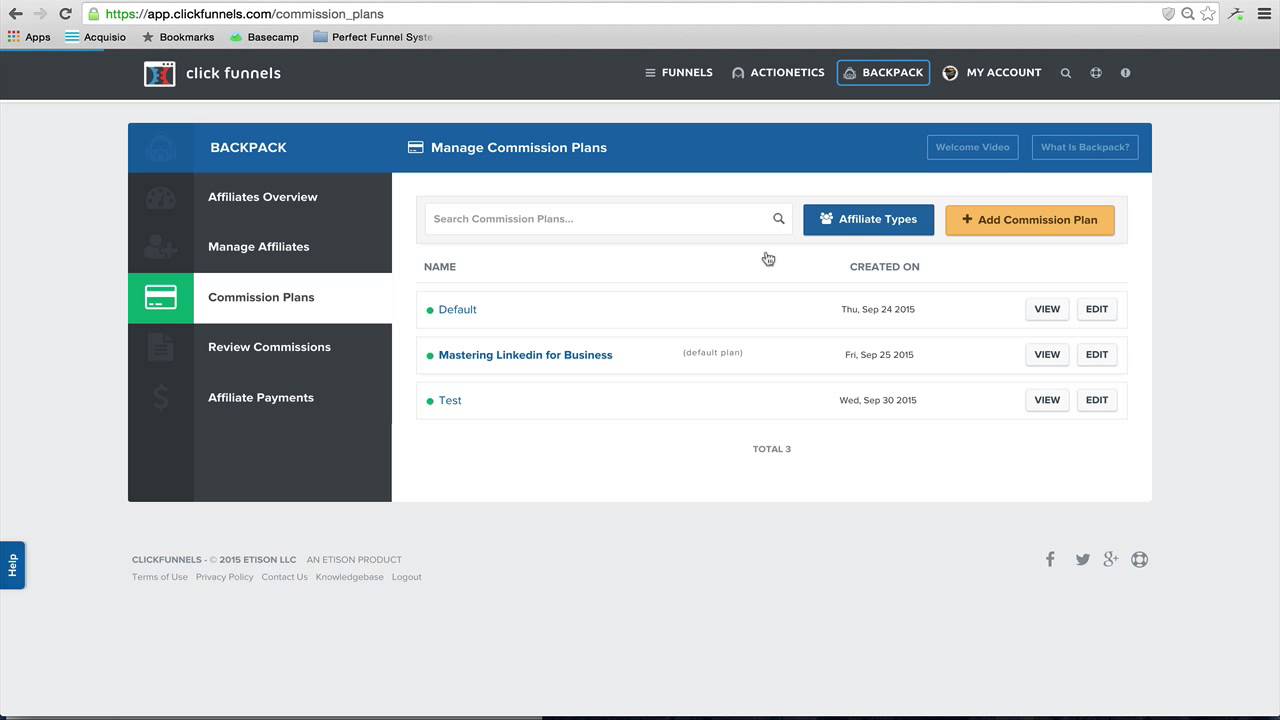The height and width of the screenshot is (720, 1280).
Task: Click the Manage Affiliates add-user icon
Action: 161,247
